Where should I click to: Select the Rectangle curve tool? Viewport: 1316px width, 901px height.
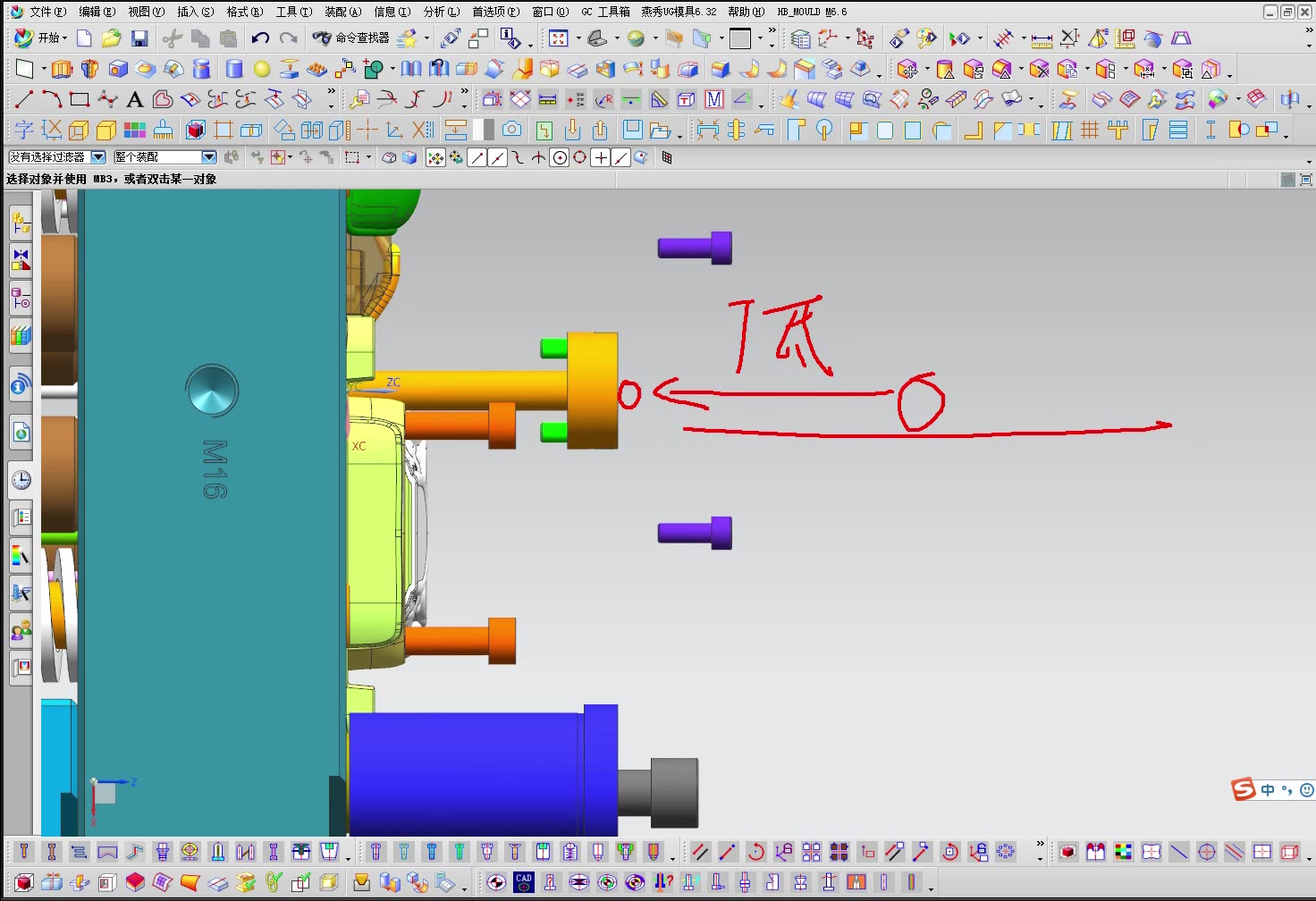coord(80,99)
